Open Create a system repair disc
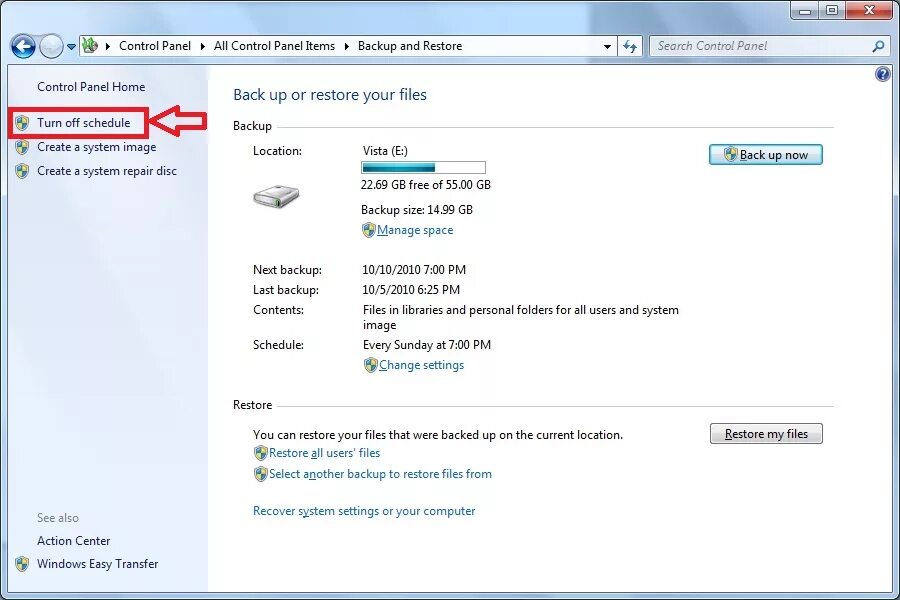The height and width of the screenshot is (600, 900). (x=107, y=171)
